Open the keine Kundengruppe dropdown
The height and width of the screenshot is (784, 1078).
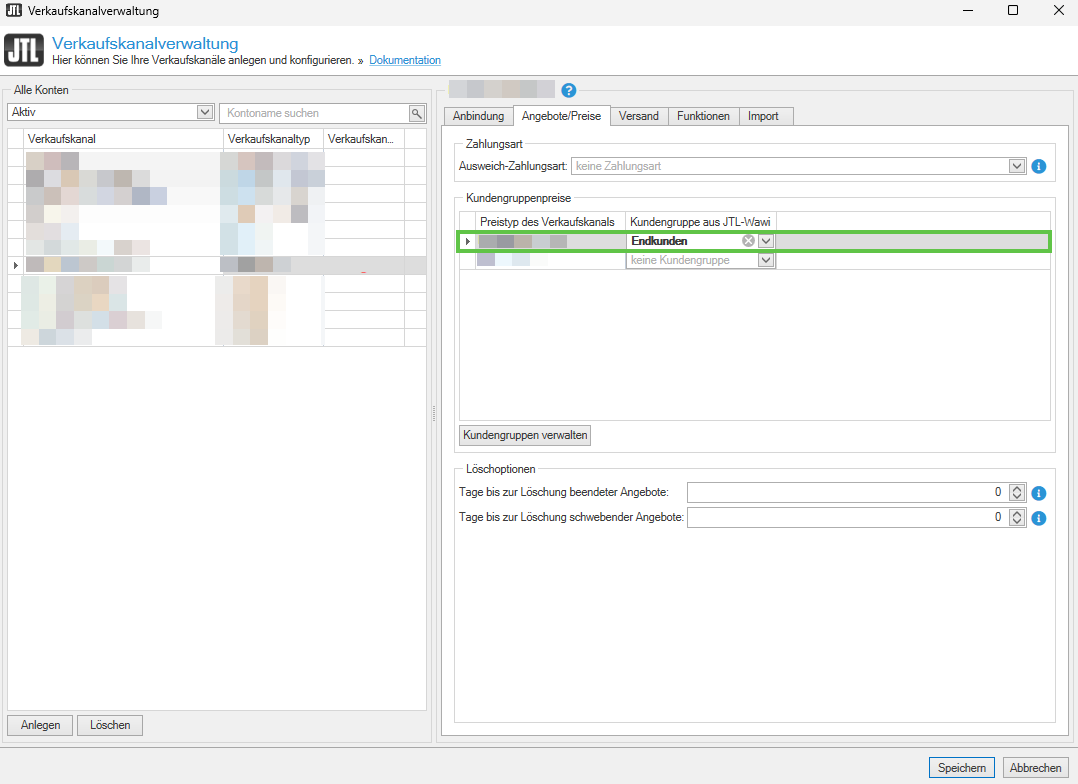[x=765, y=260]
